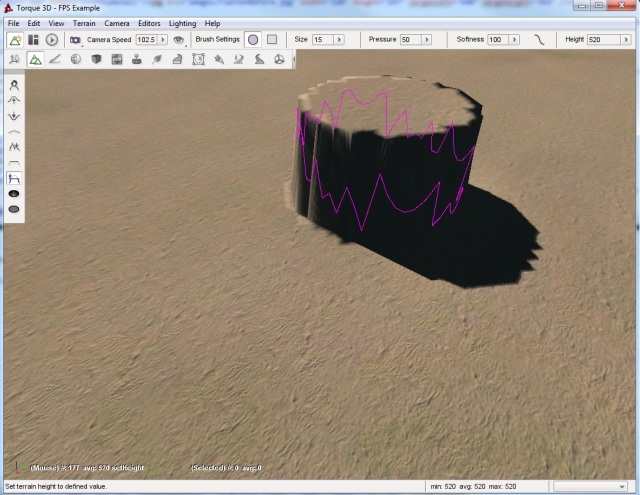Click the Play Game button icon

(52, 40)
